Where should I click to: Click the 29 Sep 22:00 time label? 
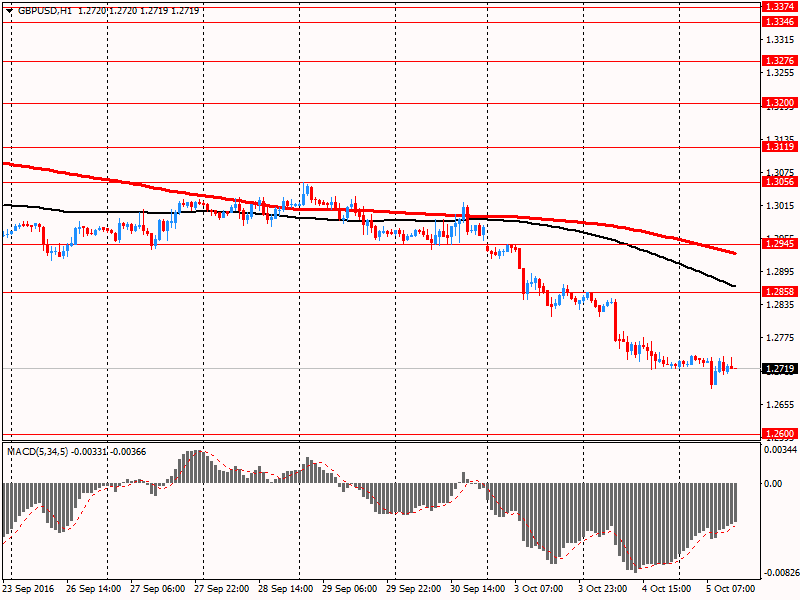414,588
